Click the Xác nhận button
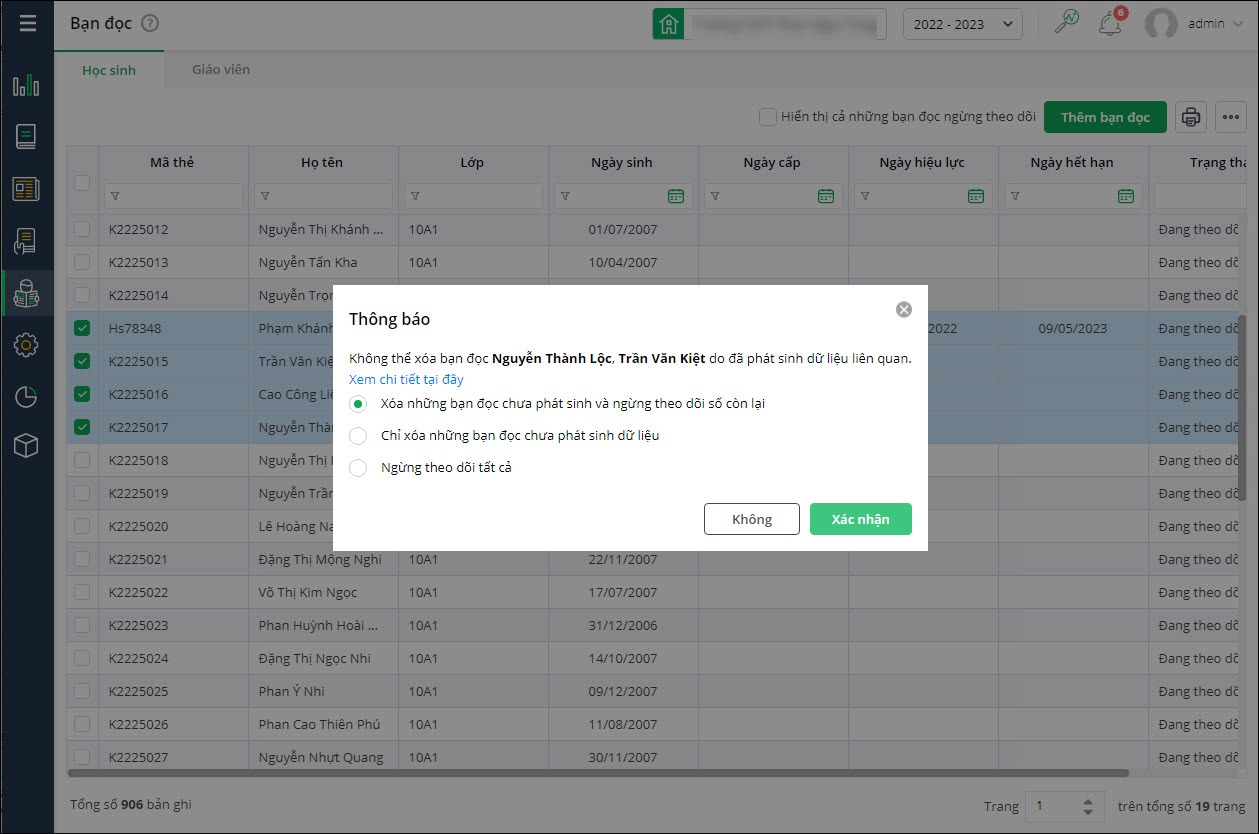 point(860,519)
